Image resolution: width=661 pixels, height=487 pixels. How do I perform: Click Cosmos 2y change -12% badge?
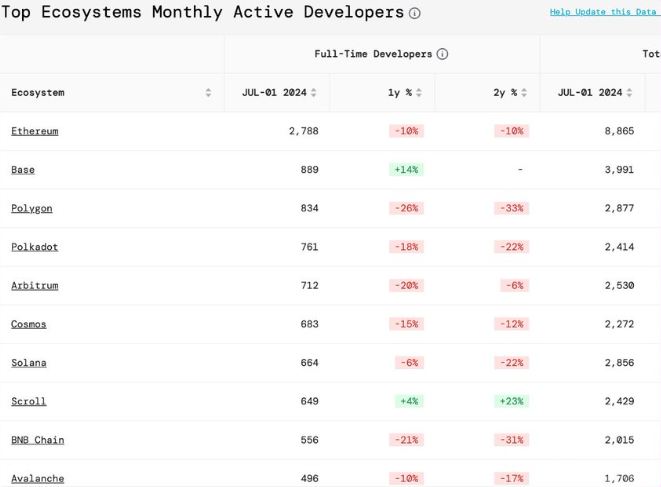click(512, 324)
